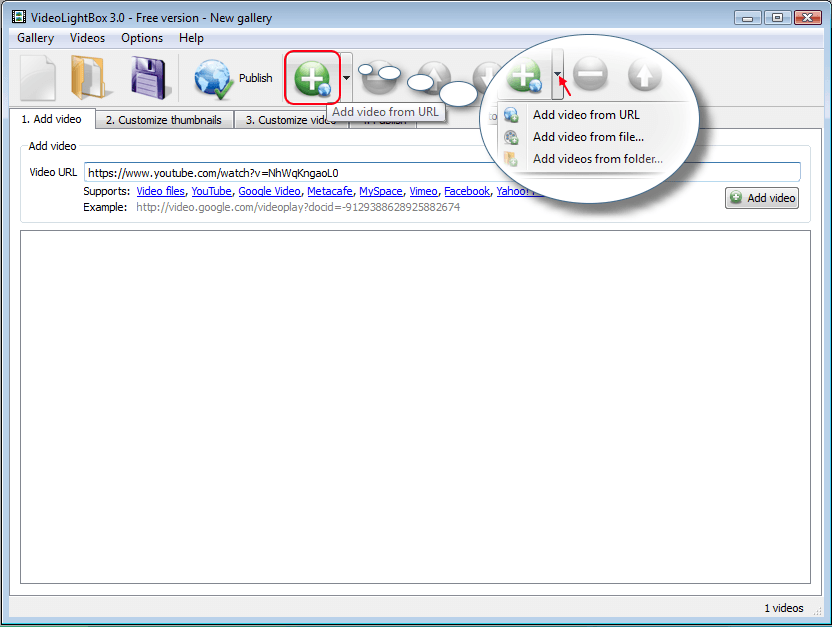Switch to 3. Customize video tab
Screen dimensions: 832x627
(290, 120)
